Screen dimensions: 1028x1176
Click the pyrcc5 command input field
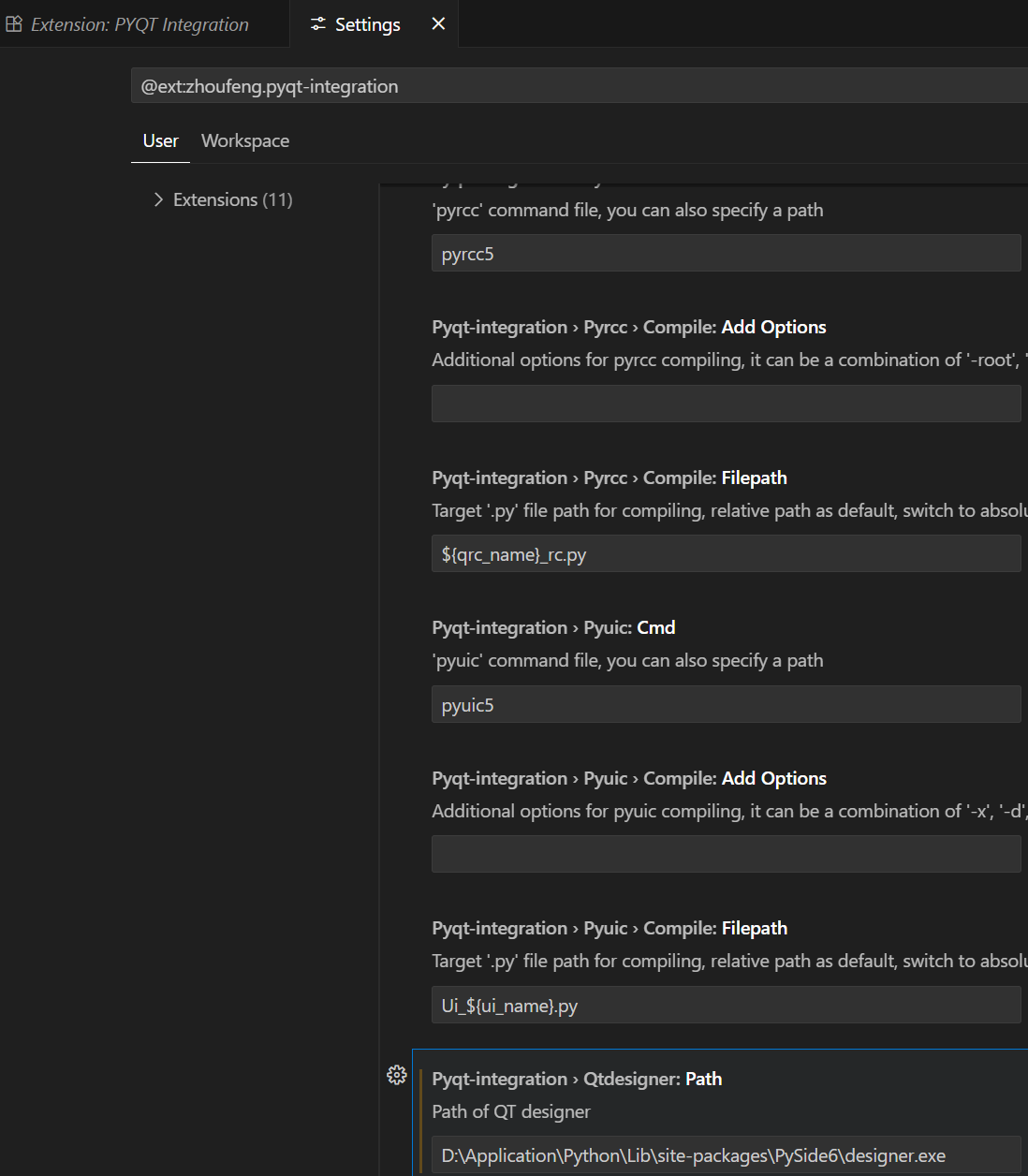coord(726,254)
